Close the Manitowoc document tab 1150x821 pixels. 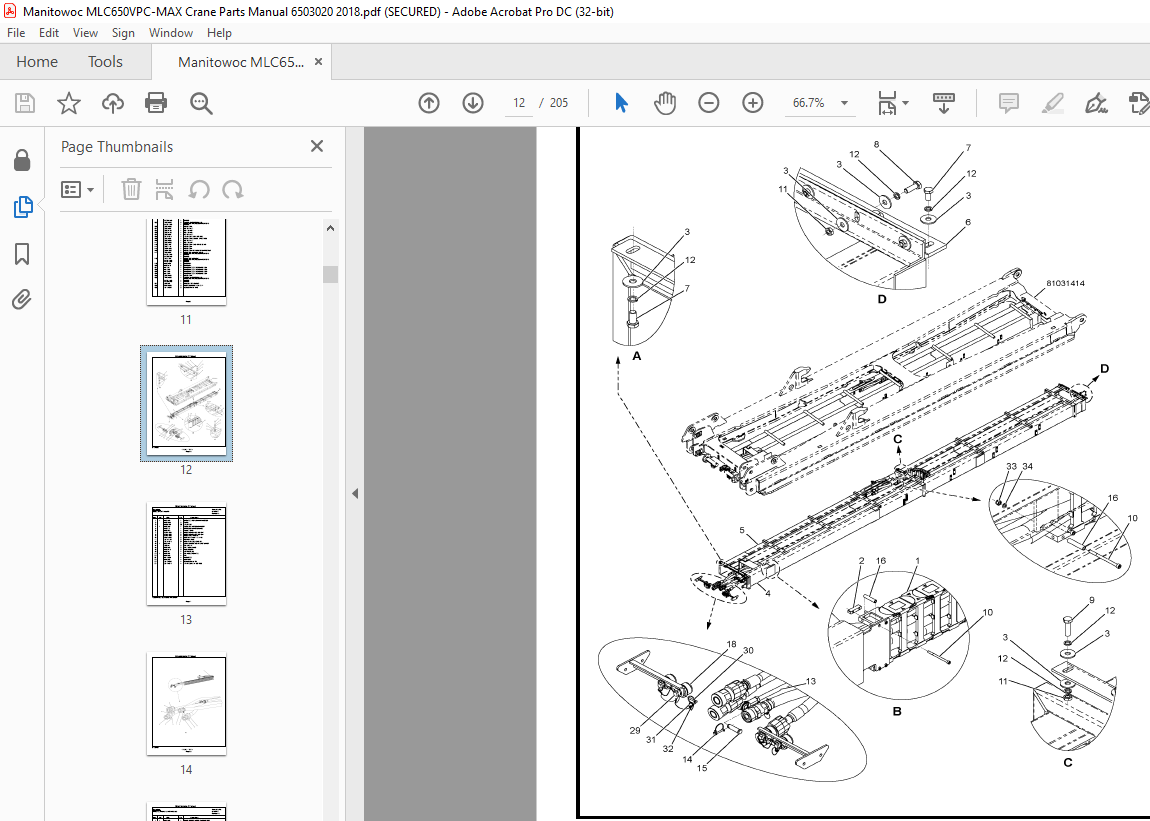pyautogui.click(x=318, y=62)
